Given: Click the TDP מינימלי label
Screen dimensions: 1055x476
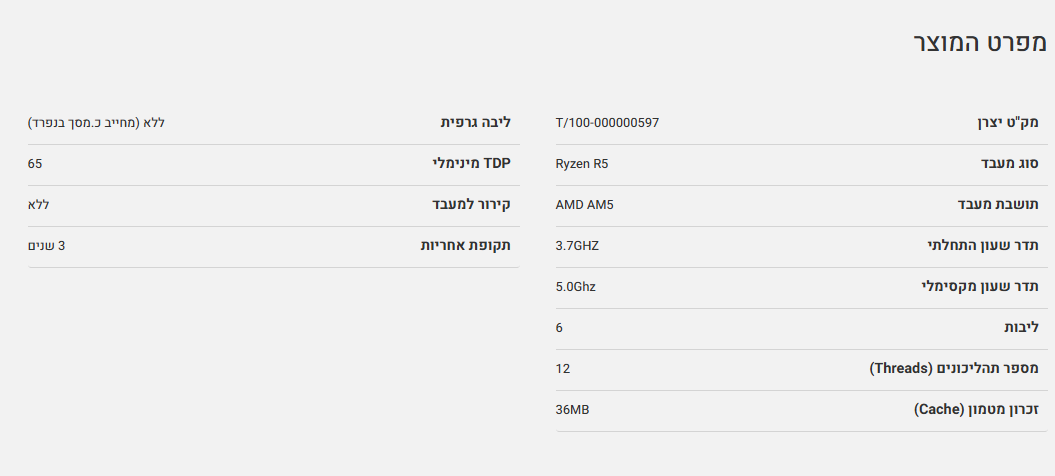Looking at the screenshot, I should (x=471, y=164).
